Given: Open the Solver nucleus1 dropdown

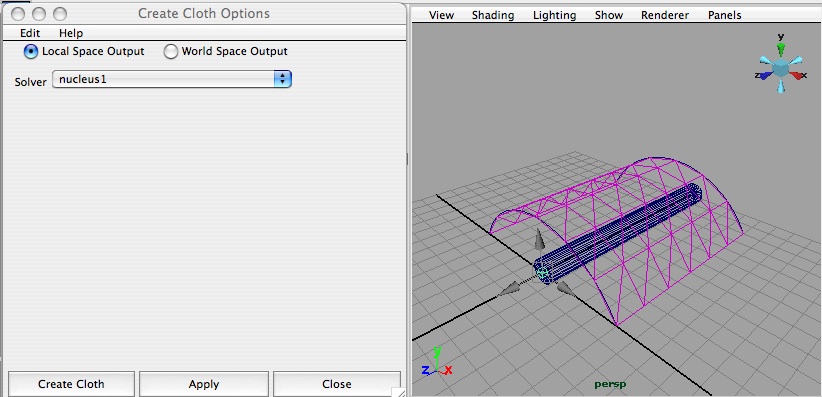Looking at the screenshot, I should click(x=172, y=79).
